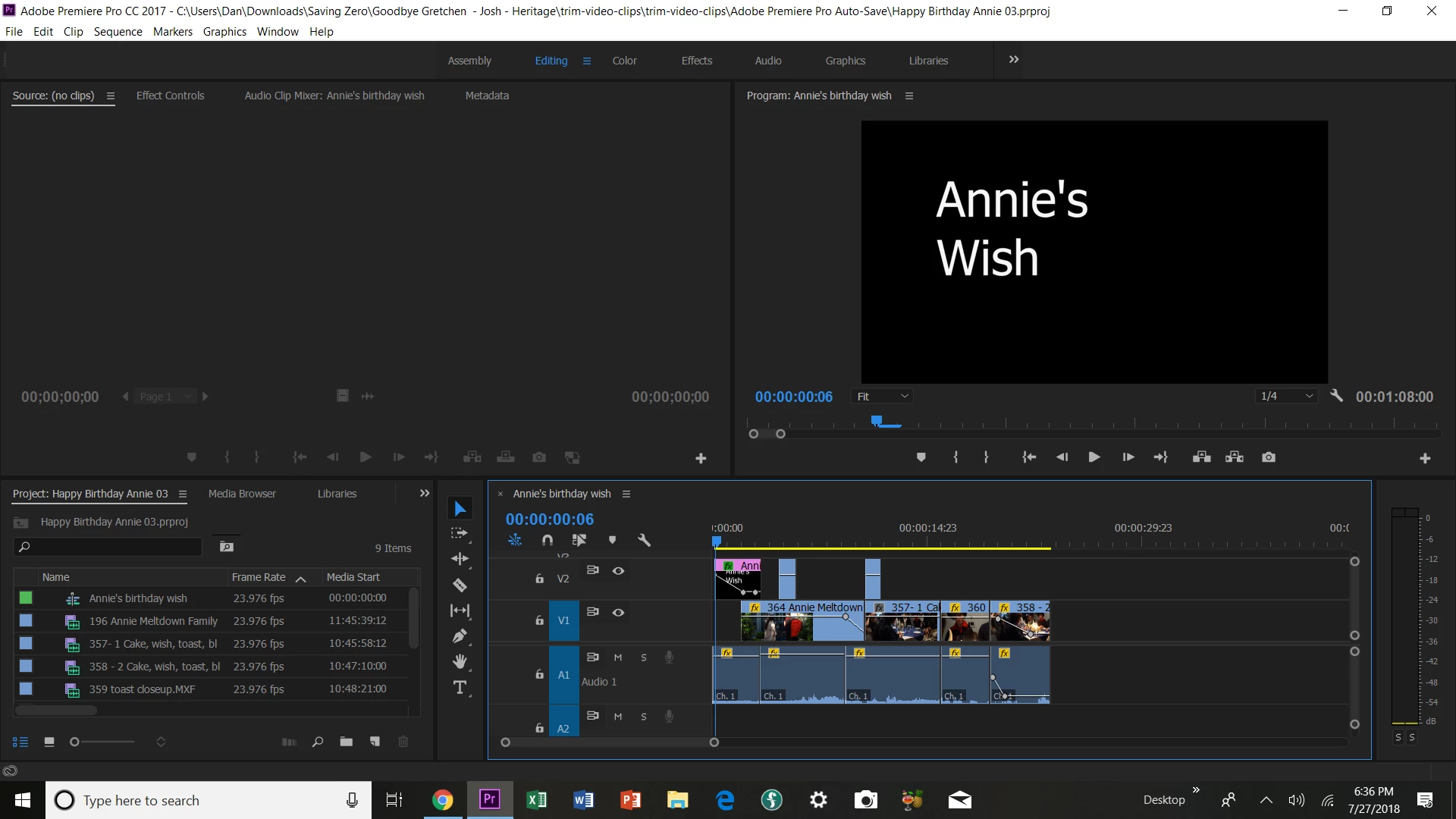Open the Fit zoom level dropdown
This screenshot has height=819, width=1456.
(882, 397)
